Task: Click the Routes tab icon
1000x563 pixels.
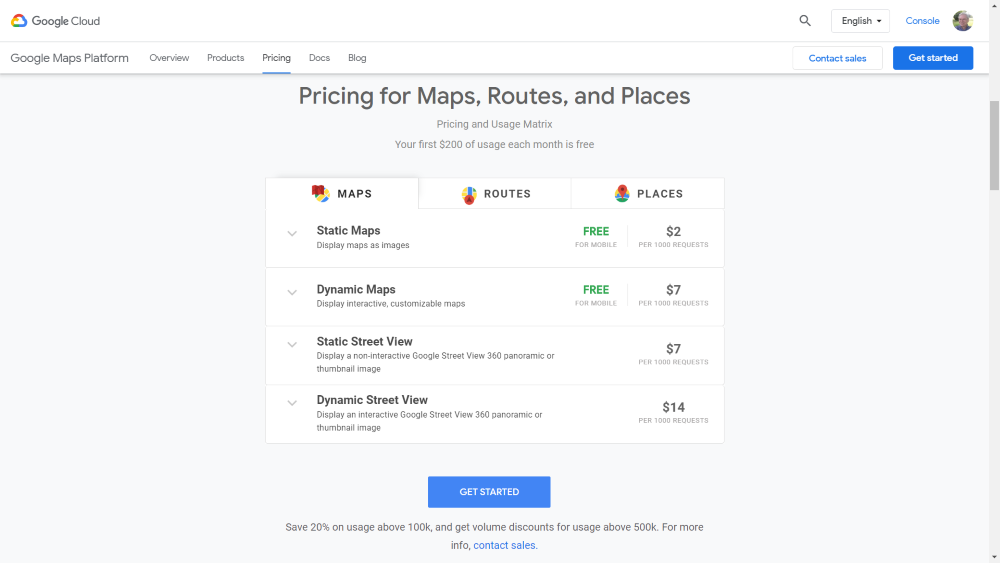Action: pyautogui.click(x=469, y=195)
